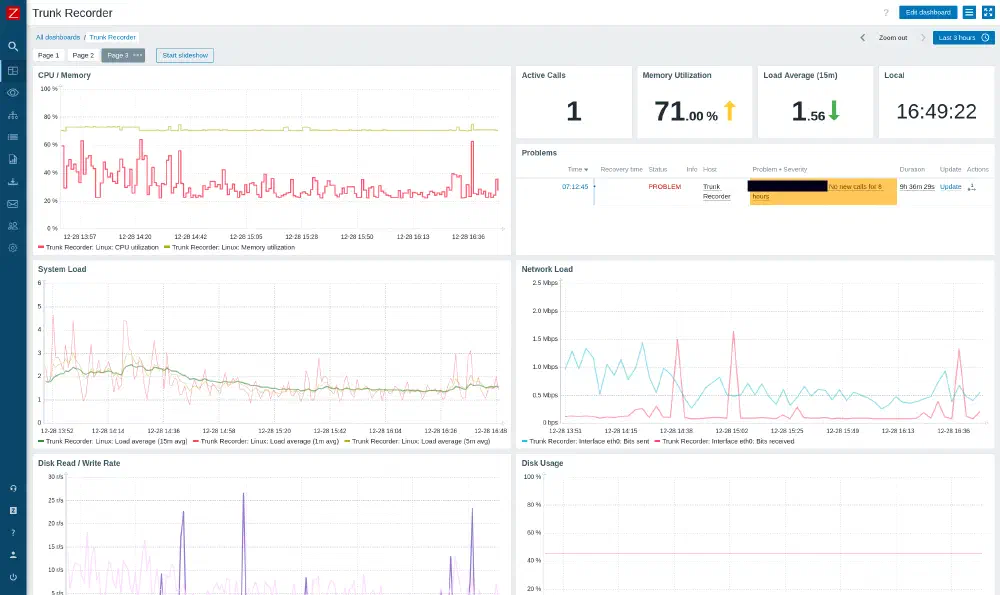Image resolution: width=1000 pixels, height=595 pixels.
Task: Open the Users icon in sidebar
Action: [x=13, y=226]
